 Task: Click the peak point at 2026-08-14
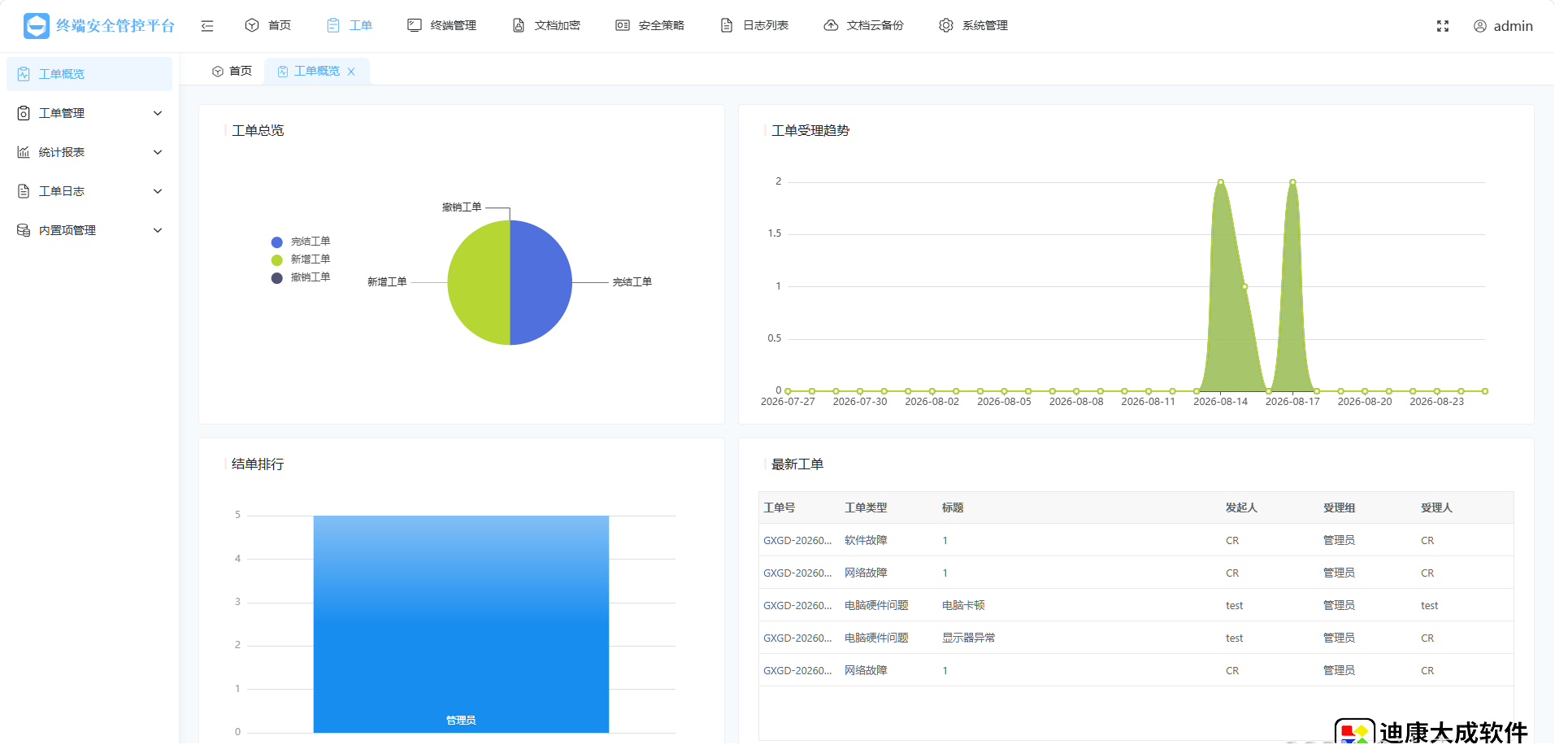(1220, 182)
